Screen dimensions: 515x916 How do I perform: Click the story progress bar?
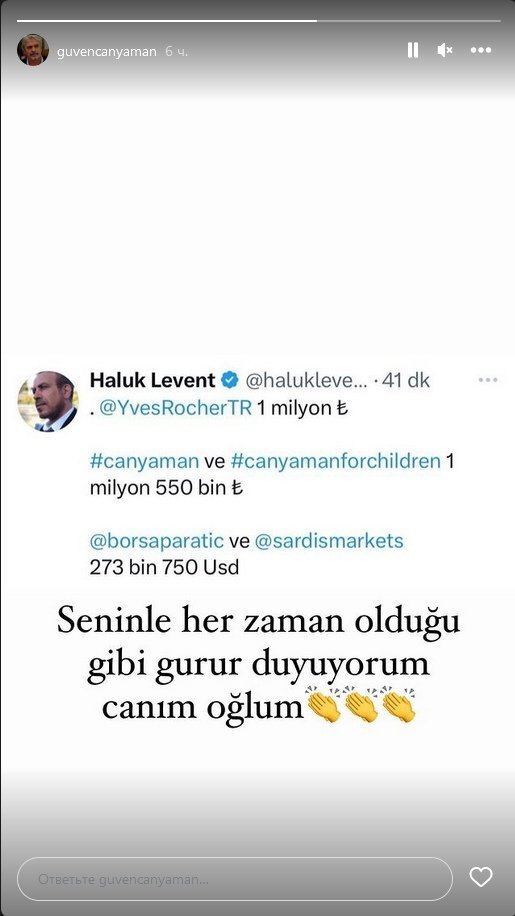pos(259,20)
